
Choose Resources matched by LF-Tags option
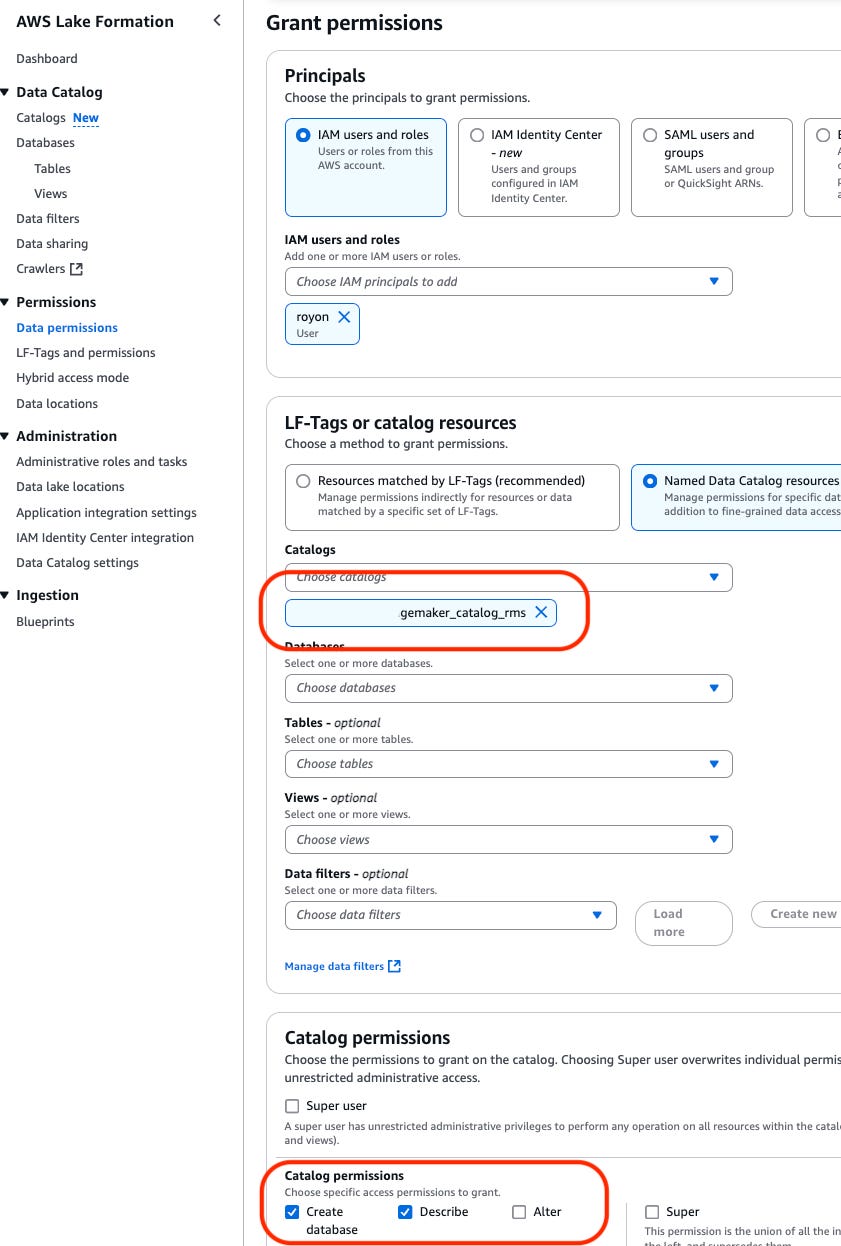(302, 480)
